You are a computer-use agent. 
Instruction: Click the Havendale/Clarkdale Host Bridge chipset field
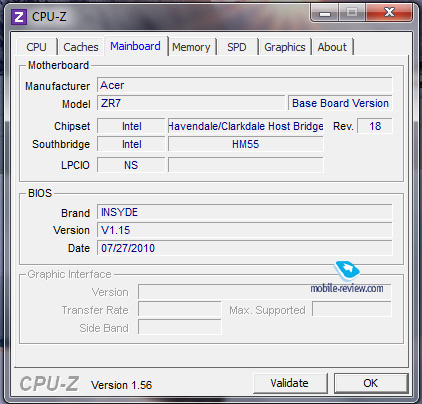click(246, 126)
